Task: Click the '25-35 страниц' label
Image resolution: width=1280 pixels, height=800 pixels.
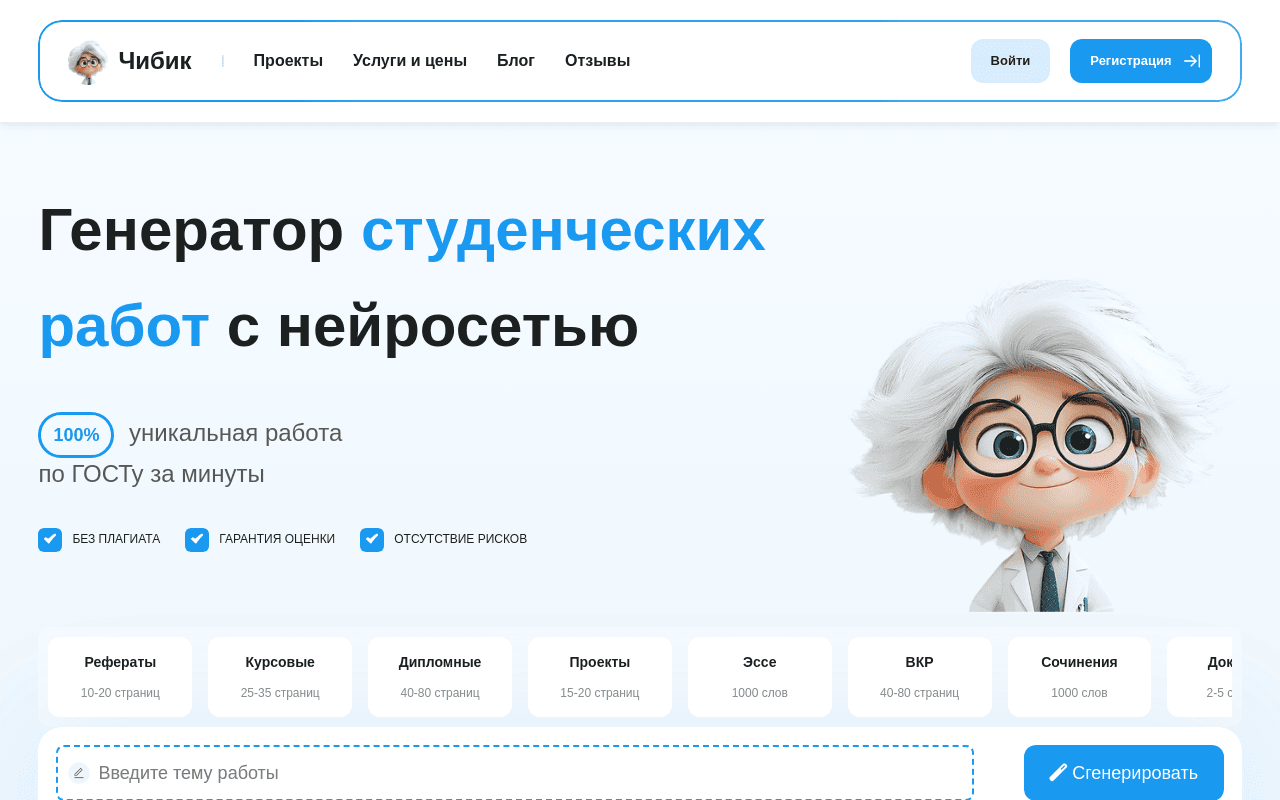Action: pos(280,693)
